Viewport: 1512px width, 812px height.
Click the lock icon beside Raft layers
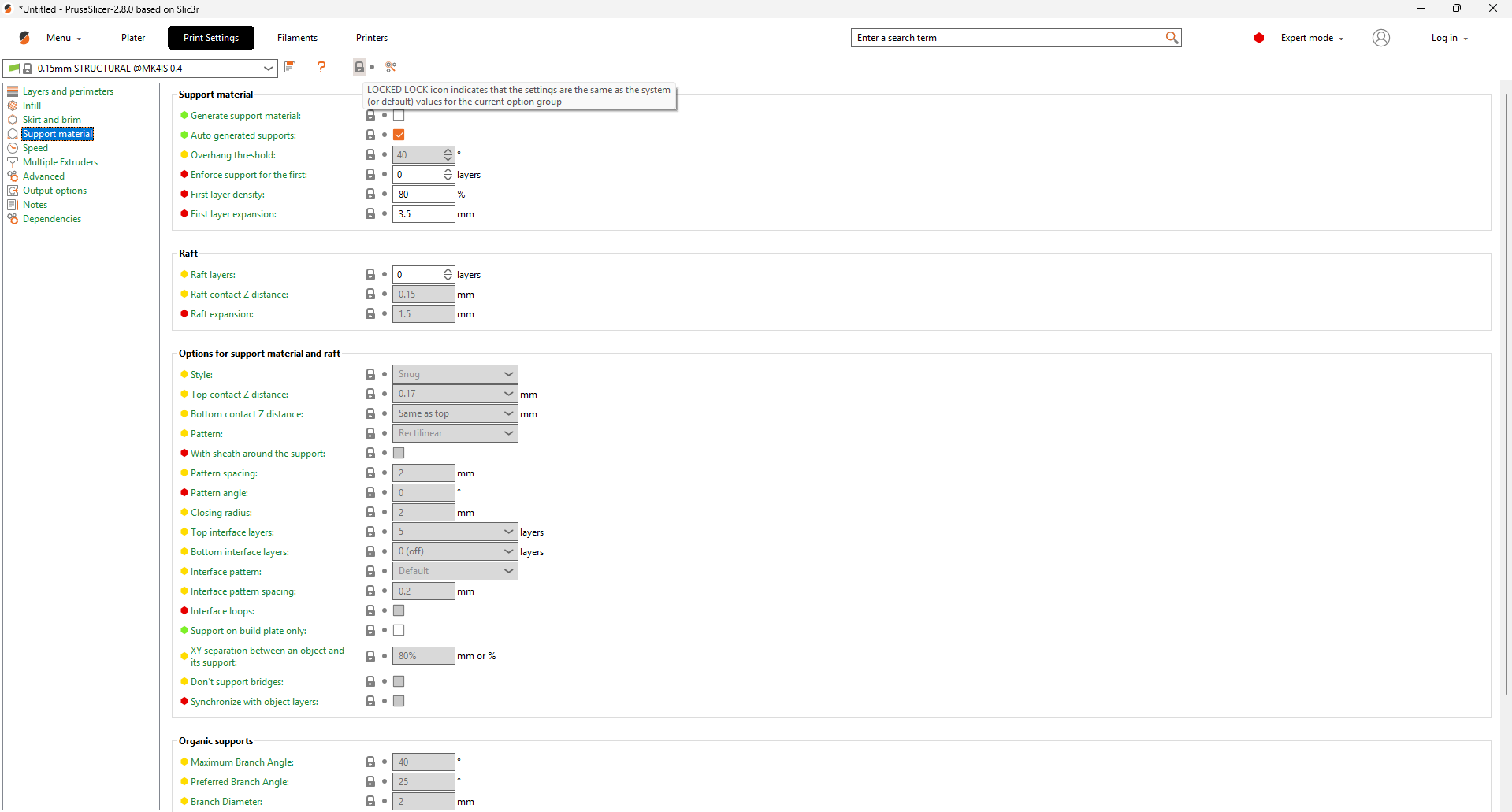(370, 275)
